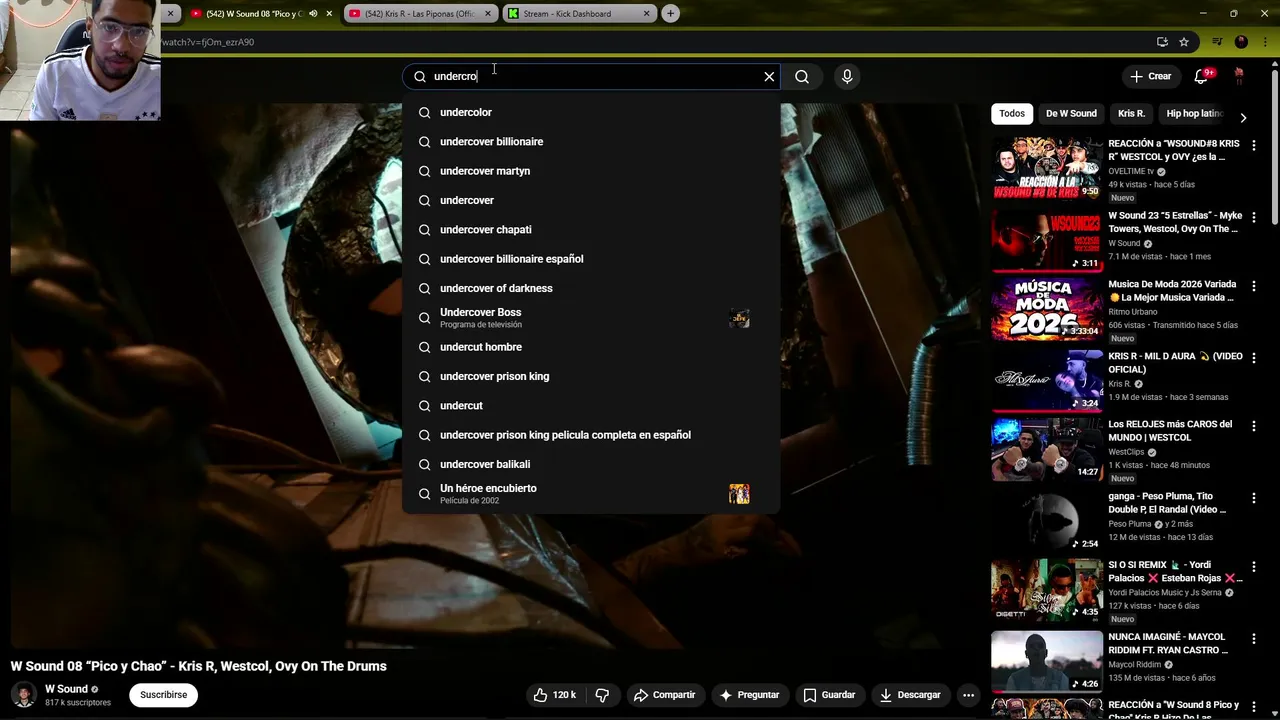Screen dimensions: 1280x720
Task: Open the W Sound channel avatar
Action: 24,694
